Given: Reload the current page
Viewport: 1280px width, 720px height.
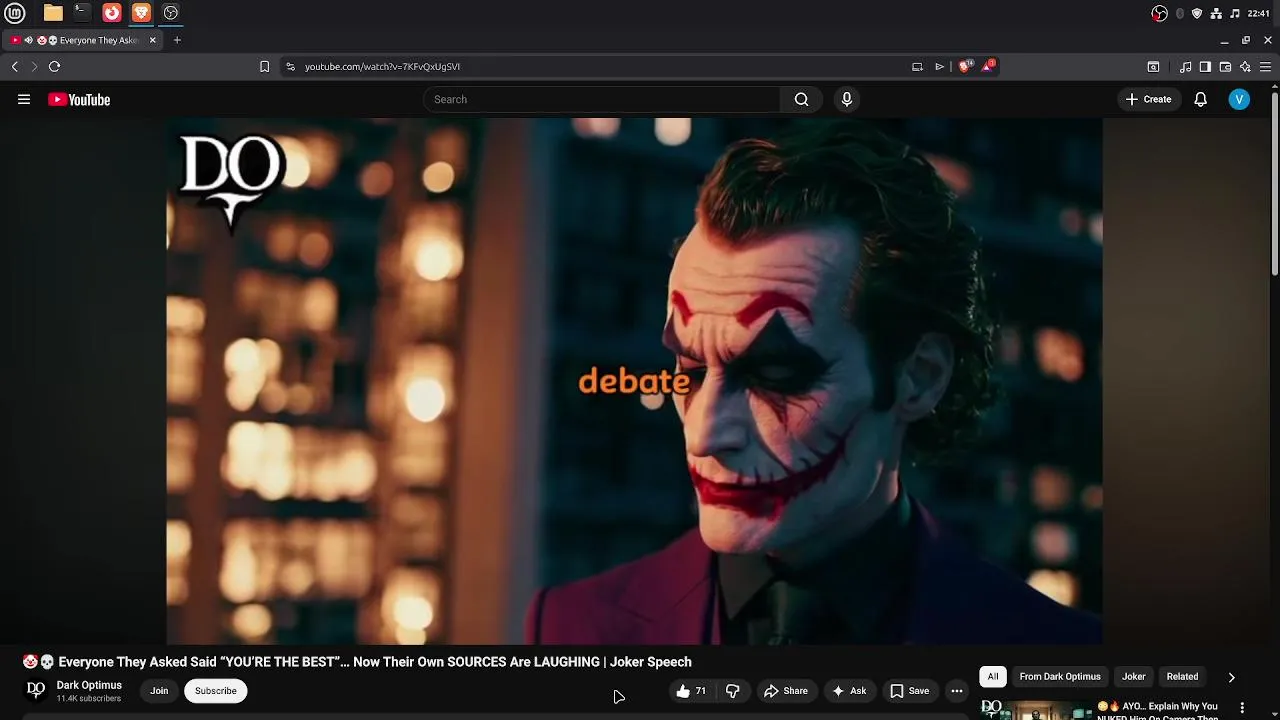Looking at the screenshot, I should point(54,66).
